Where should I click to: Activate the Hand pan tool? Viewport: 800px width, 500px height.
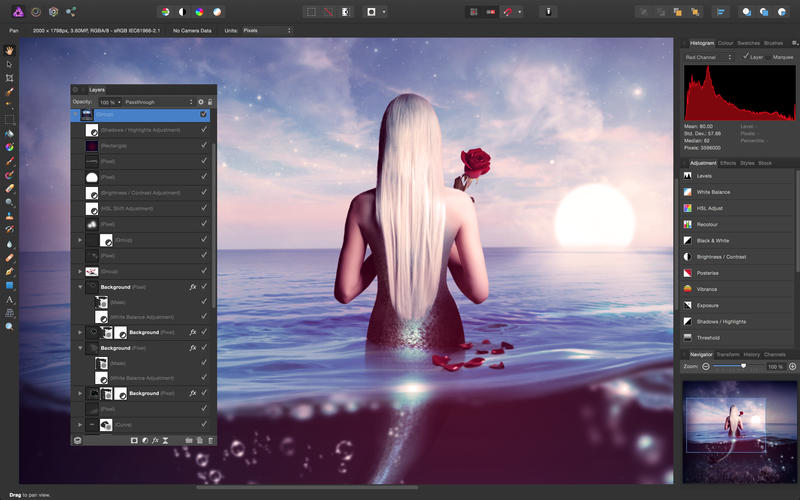9,49
